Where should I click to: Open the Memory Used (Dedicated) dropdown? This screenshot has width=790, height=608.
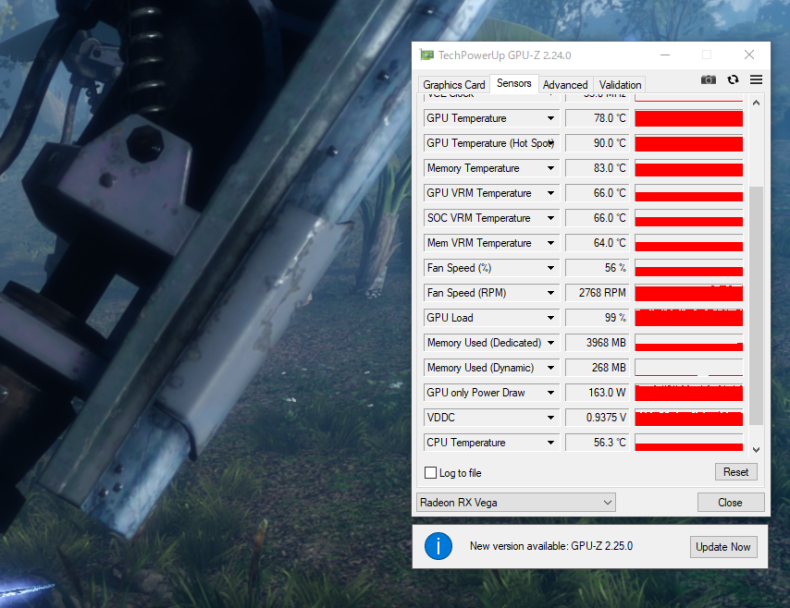tap(551, 343)
